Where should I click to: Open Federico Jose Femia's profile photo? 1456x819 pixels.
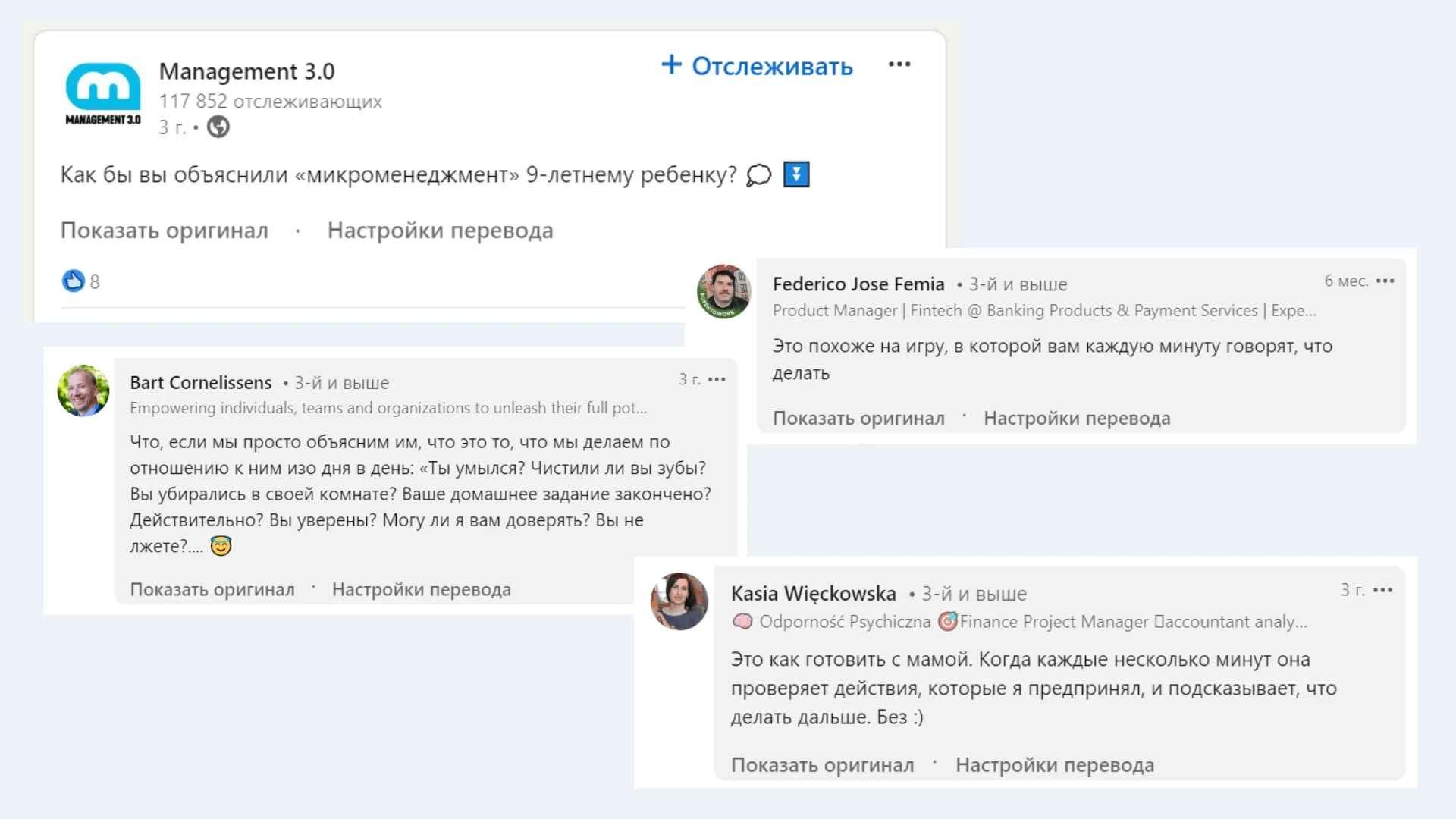[723, 291]
